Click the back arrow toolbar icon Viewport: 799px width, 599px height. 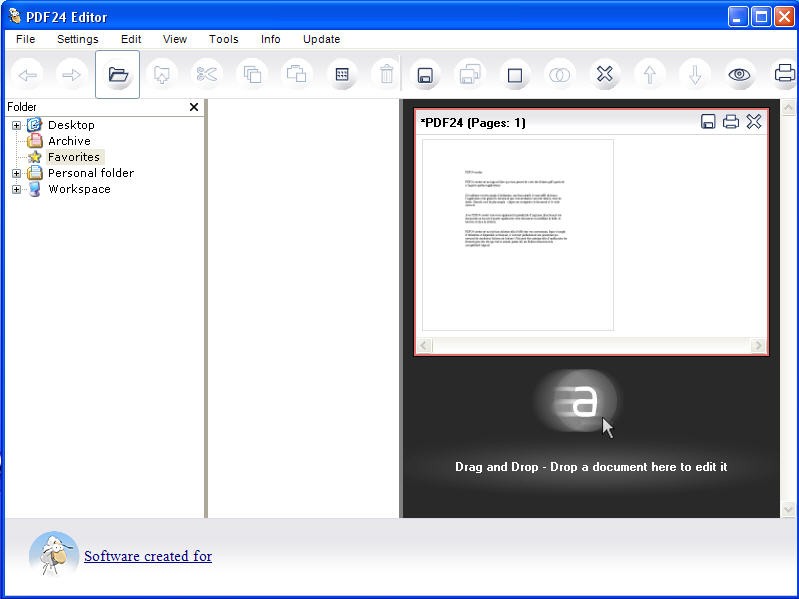[28, 75]
